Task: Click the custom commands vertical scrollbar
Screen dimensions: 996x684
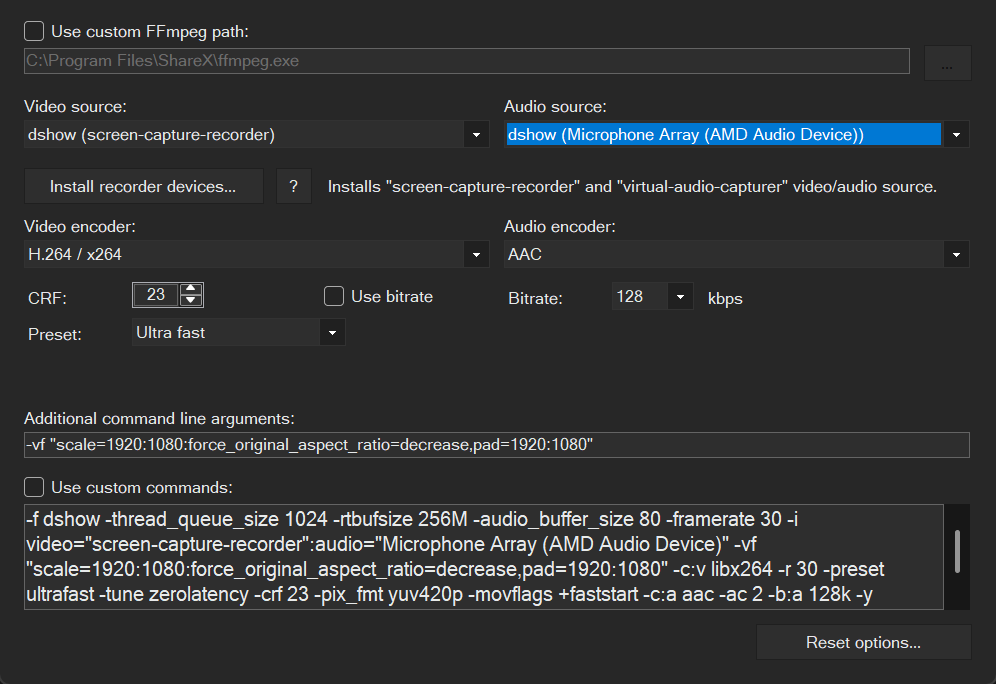Action: (x=957, y=552)
